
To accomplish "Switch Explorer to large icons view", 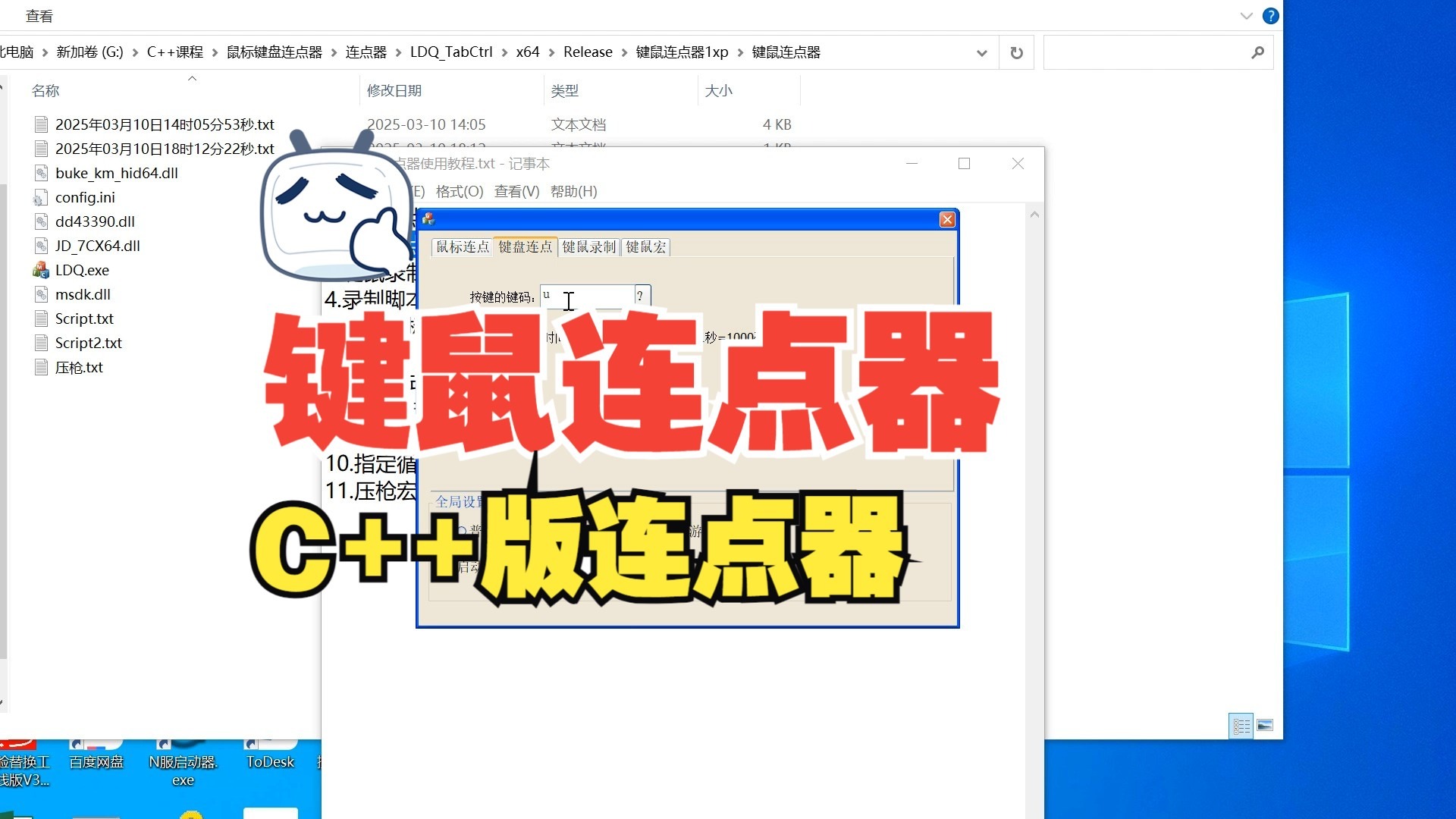I will [x=1265, y=726].
